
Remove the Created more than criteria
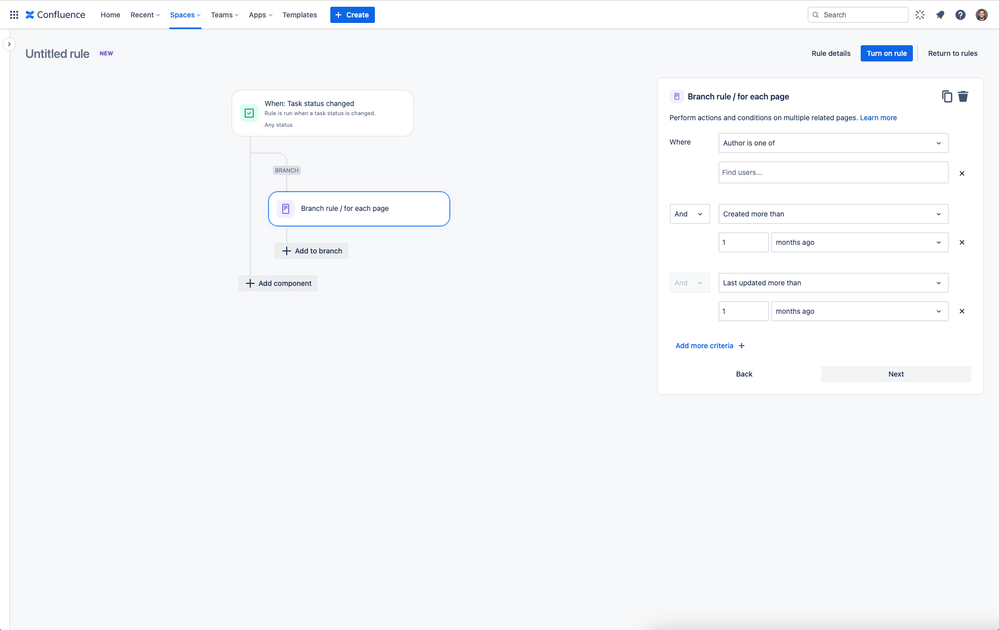pos(962,242)
